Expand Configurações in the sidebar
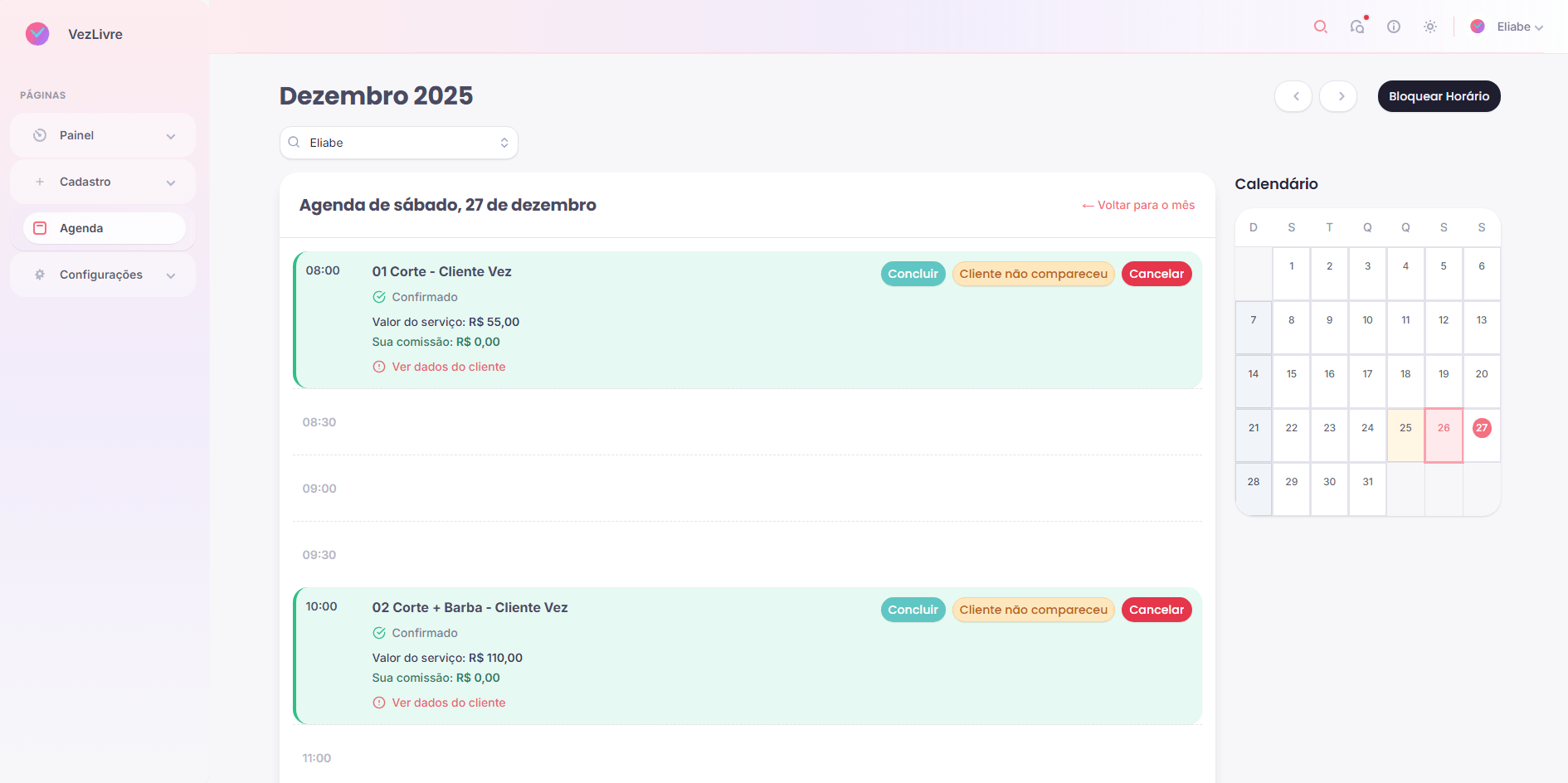1568x783 pixels. point(103,275)
